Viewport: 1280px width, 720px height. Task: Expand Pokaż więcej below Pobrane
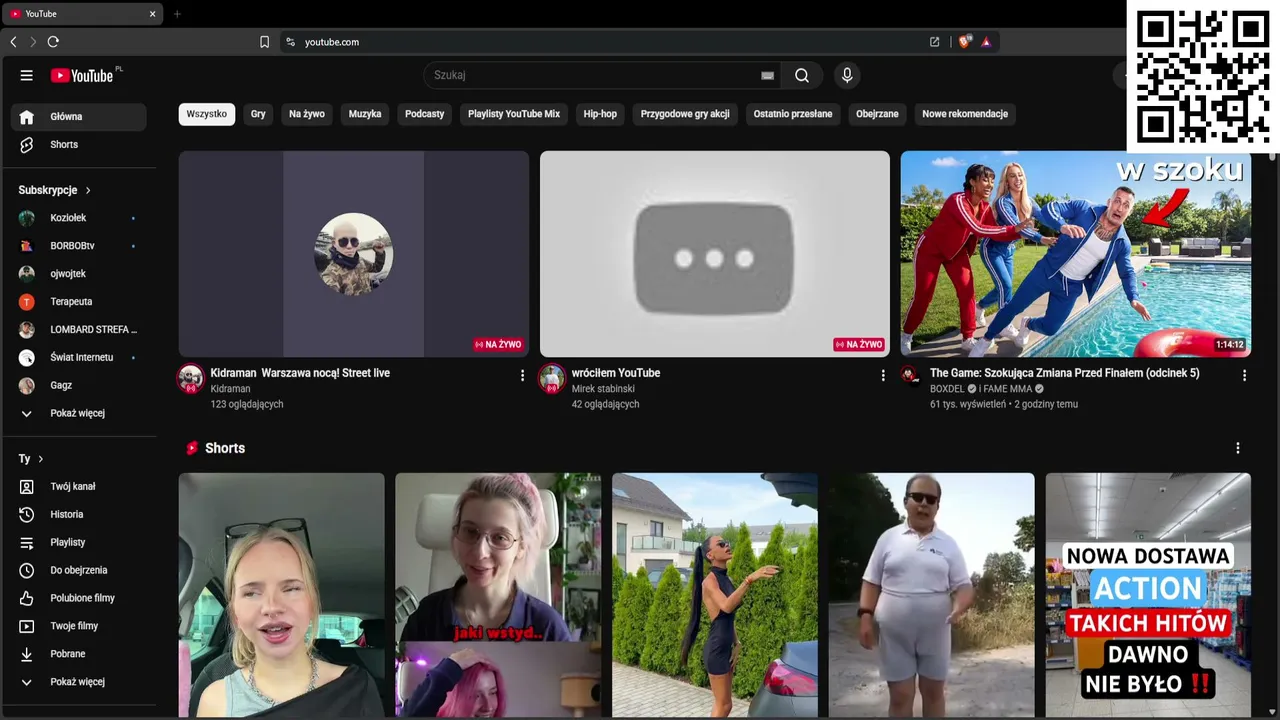(x=79, y=683)
